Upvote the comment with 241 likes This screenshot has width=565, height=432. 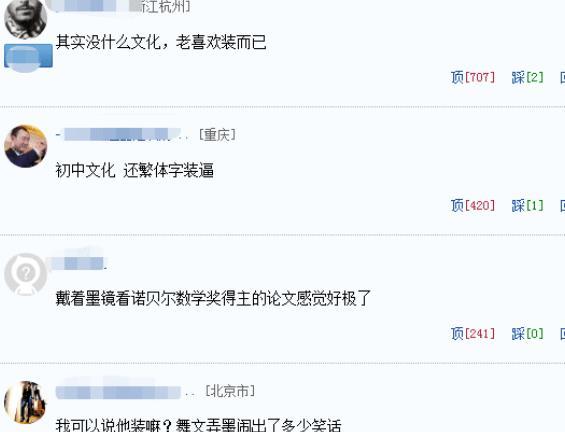coord(472,333)
